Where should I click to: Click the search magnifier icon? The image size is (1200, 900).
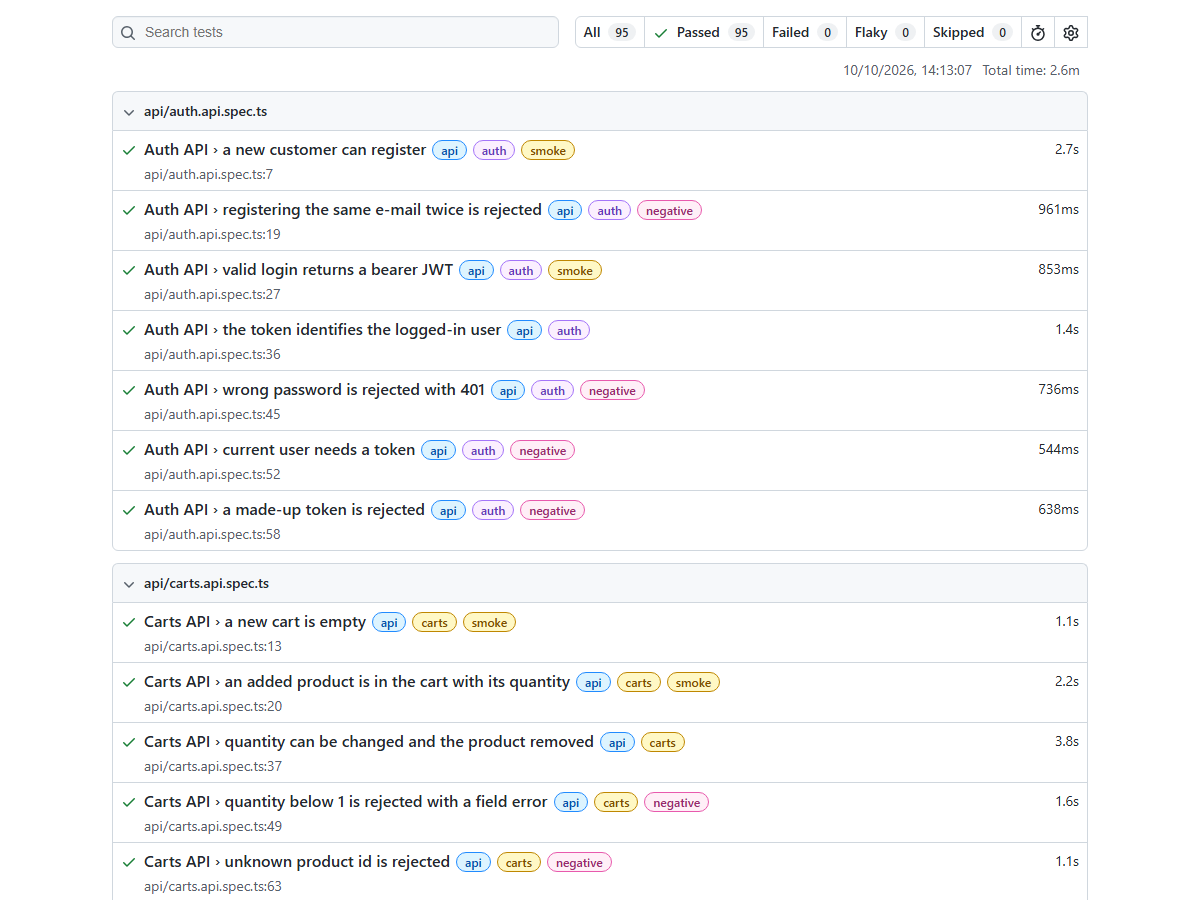[128, 32]
